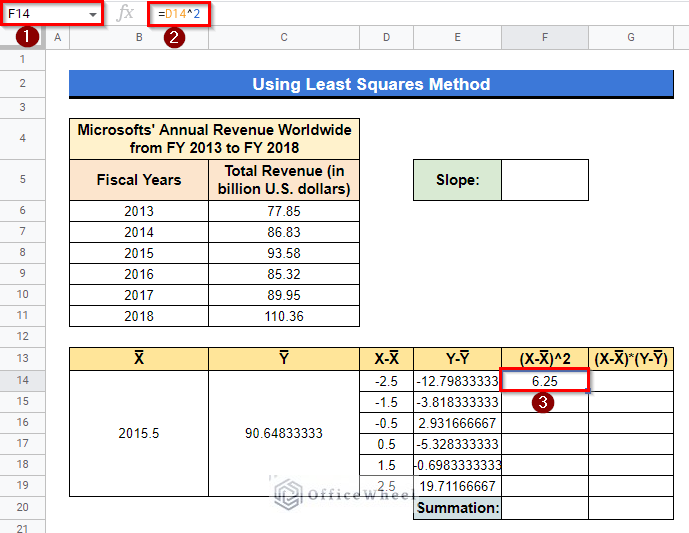Viewport: 689px width, 533px height.
Task: Select the cell containing 2013
Action: (139, 211)
